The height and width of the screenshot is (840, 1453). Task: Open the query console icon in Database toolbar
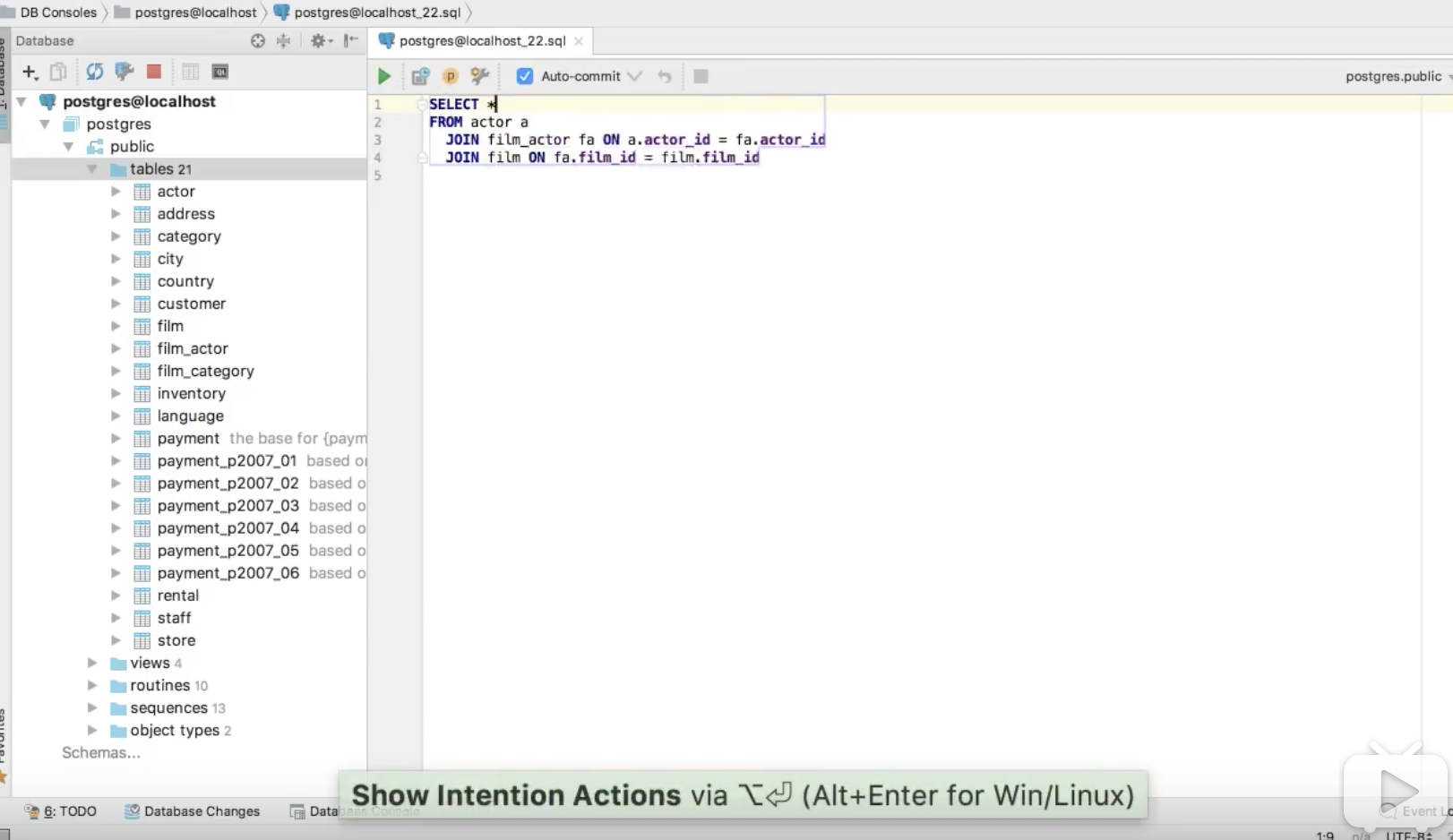pos(219,72)
